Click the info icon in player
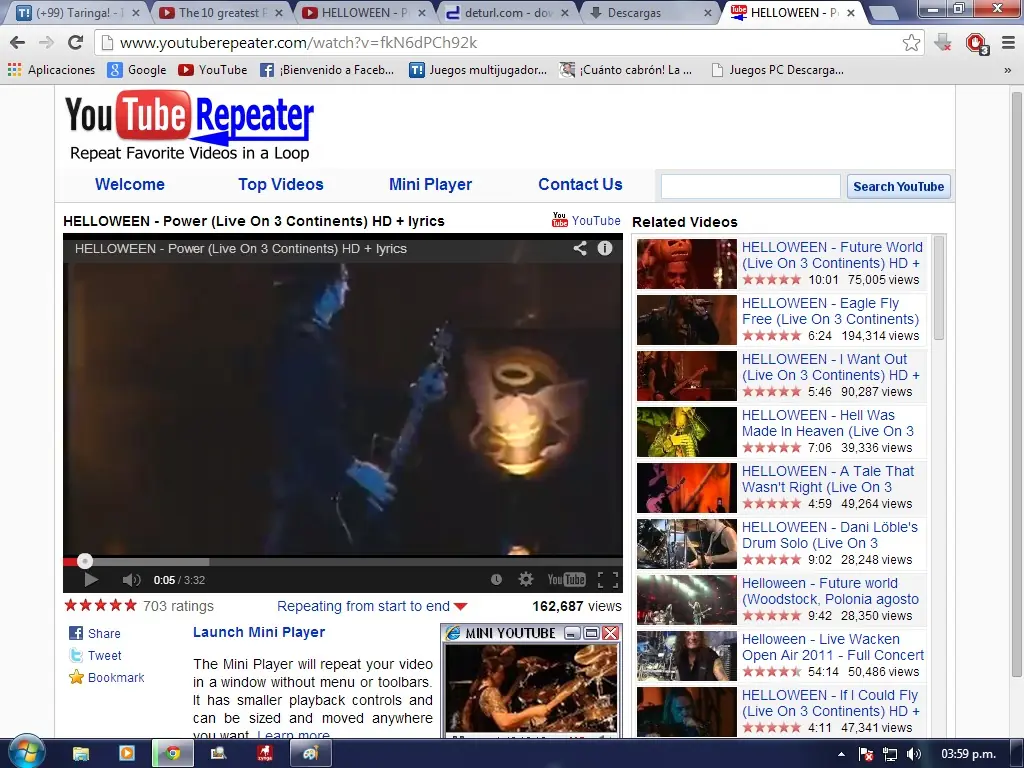1024x768 pixels. pyautogui.click(x=605, y=248)
